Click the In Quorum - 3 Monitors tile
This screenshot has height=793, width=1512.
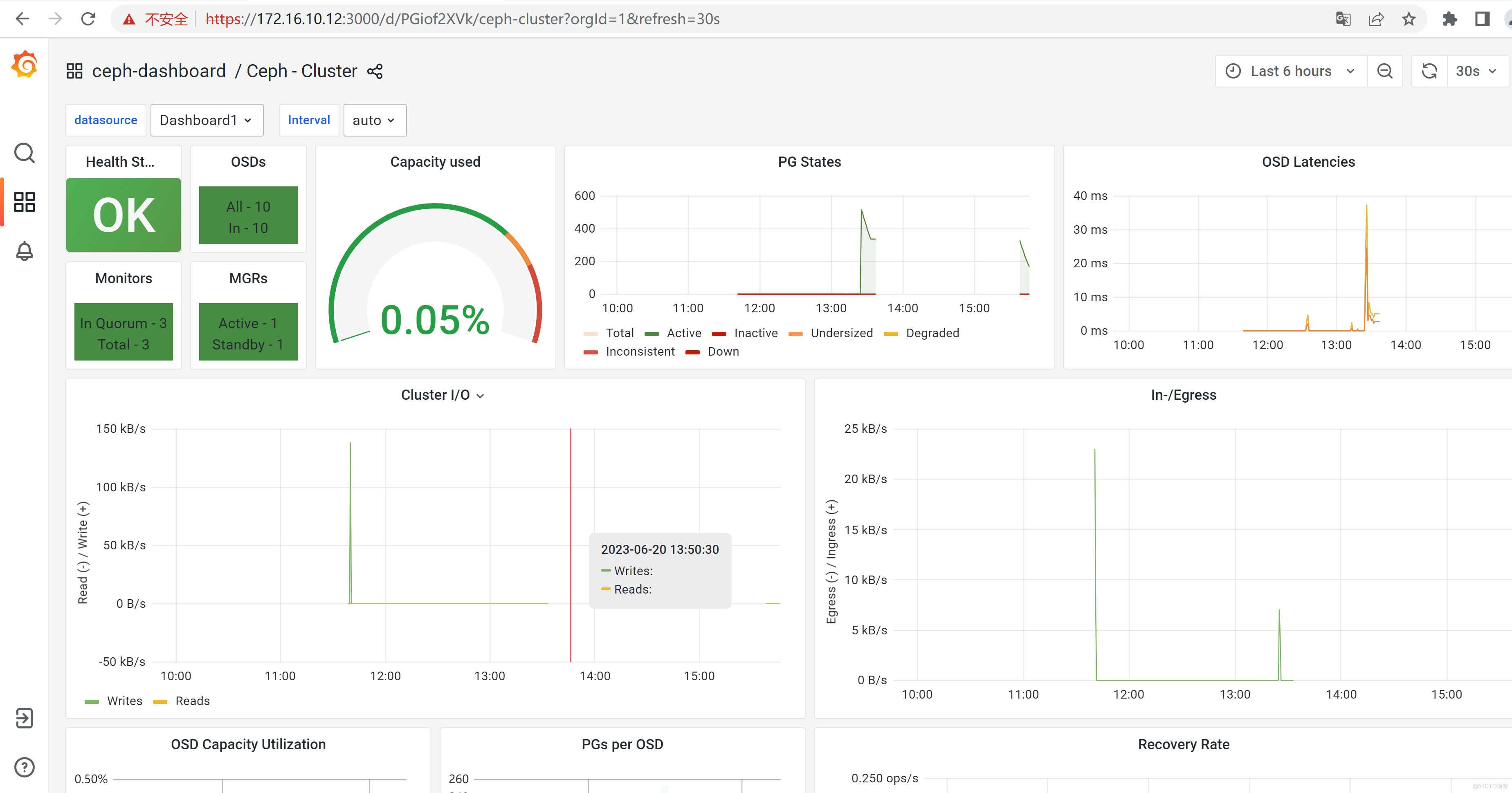[x=123, y=332]
